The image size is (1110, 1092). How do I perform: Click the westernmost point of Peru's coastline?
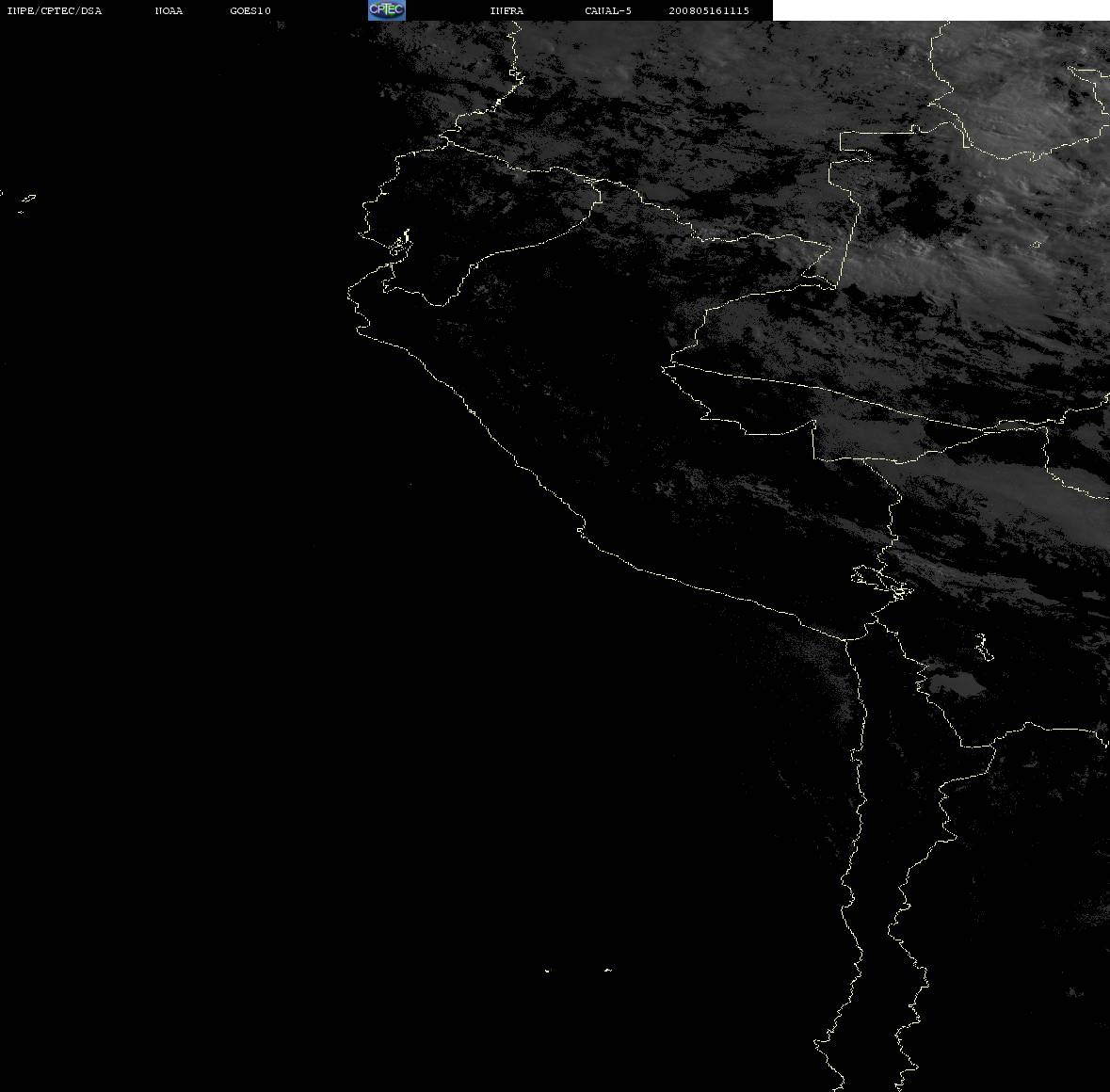pos(350,294)
